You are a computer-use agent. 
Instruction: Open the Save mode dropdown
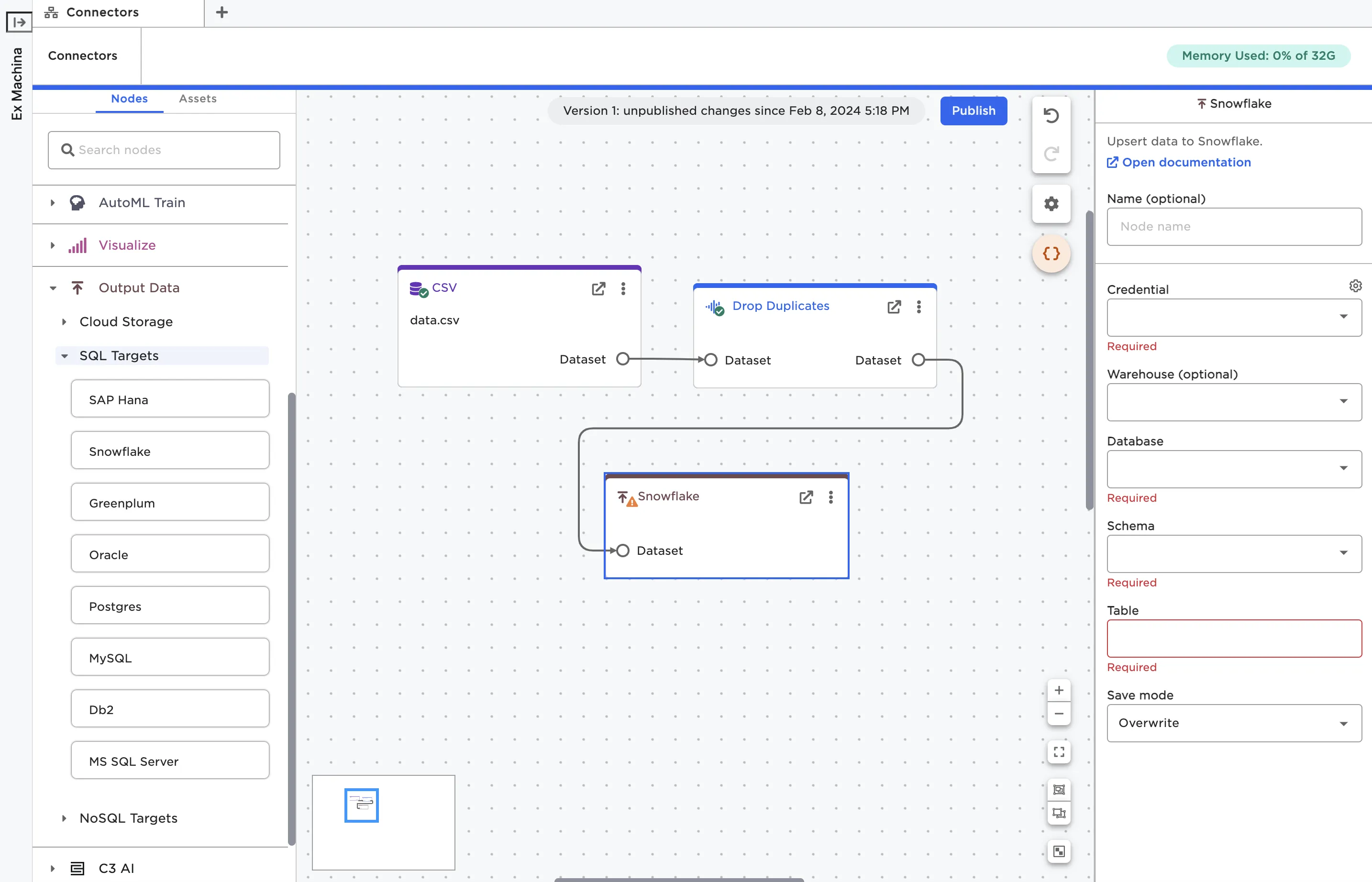pyautogui.click(x=1234, y=723)
